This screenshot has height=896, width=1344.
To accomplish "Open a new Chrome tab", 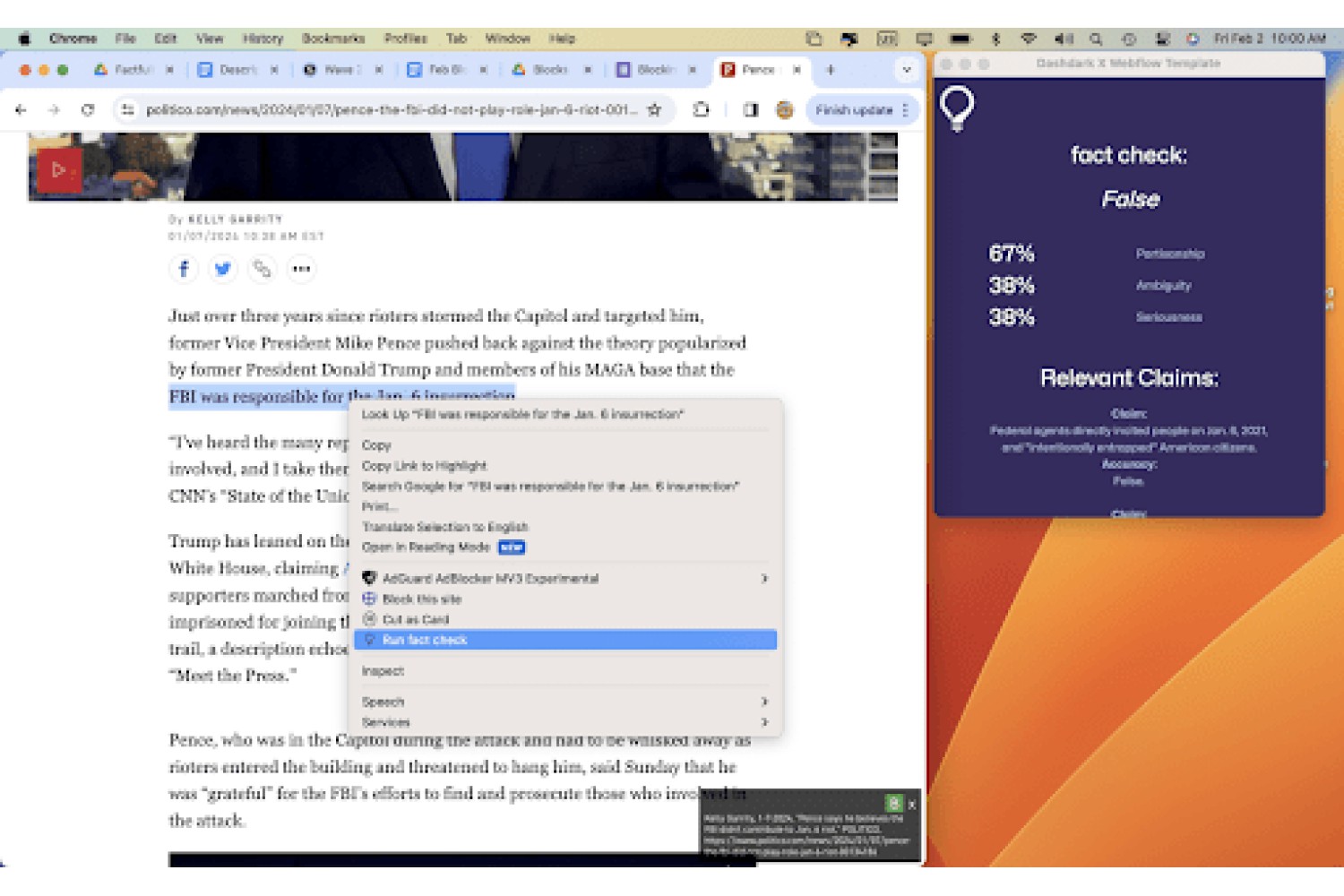I will click(831, 69).
